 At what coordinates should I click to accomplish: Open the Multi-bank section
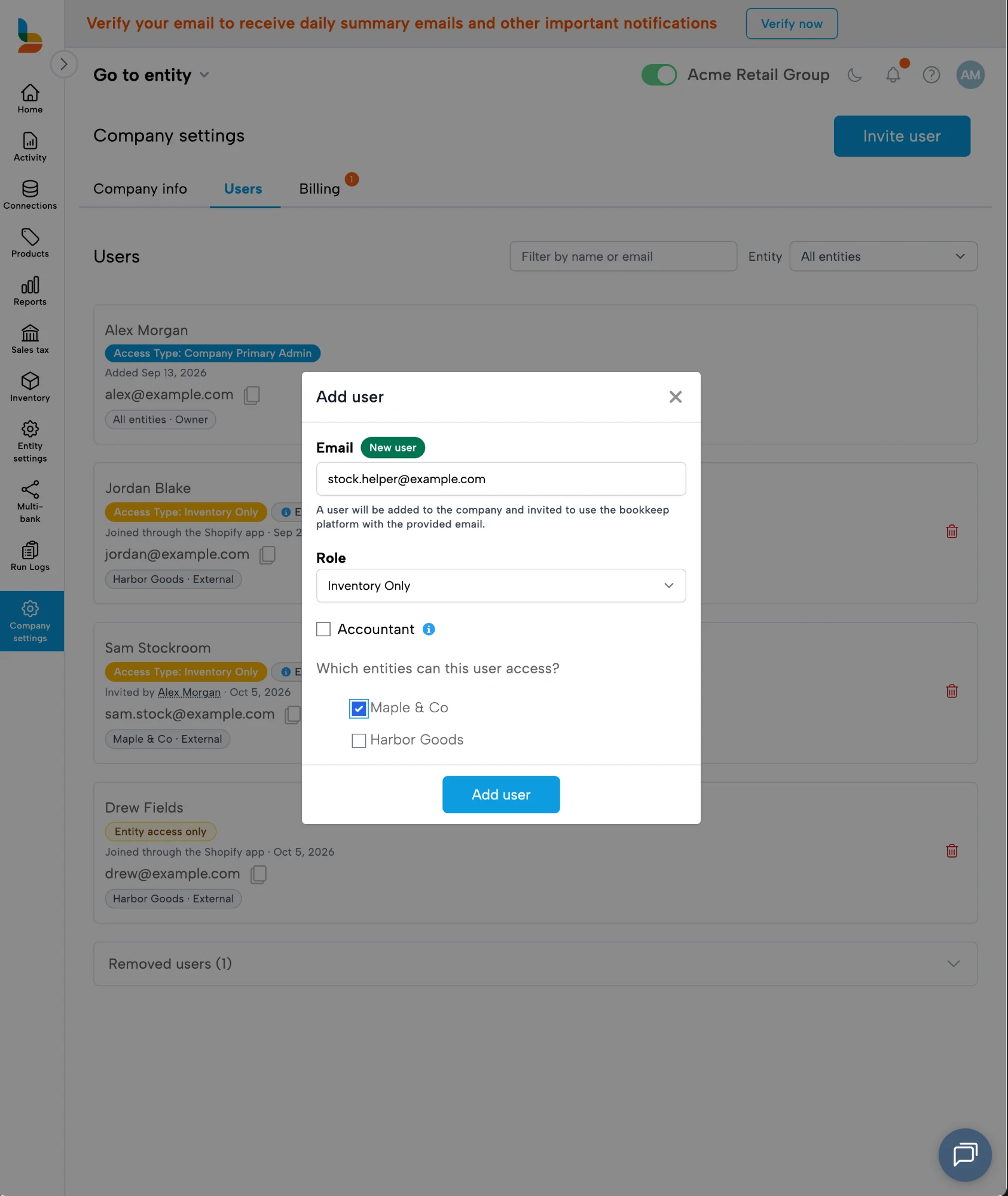pos(30,502)
